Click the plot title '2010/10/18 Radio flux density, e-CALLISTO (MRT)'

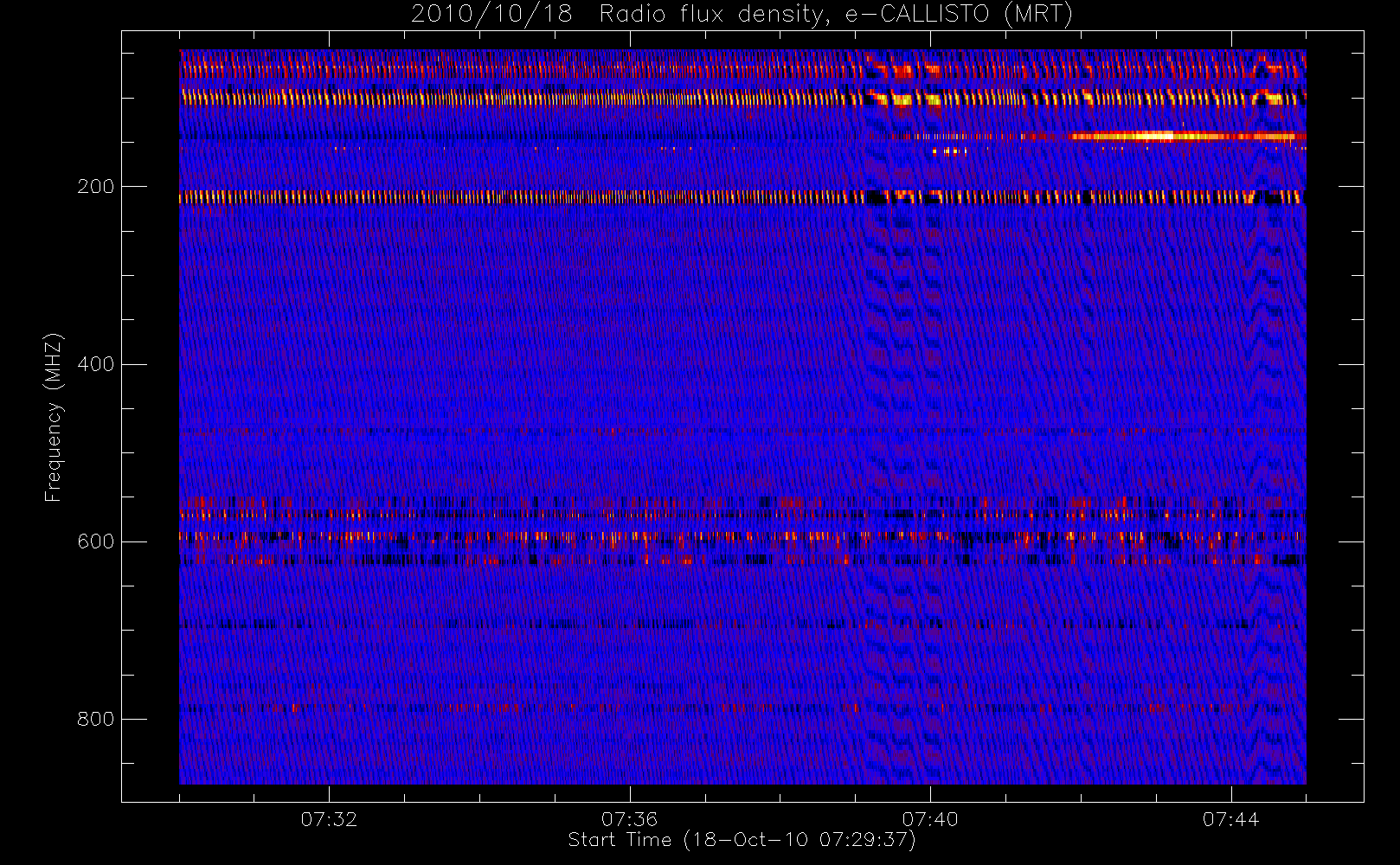tap(742, 15)
